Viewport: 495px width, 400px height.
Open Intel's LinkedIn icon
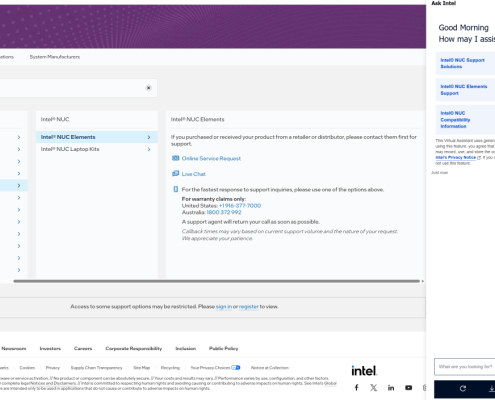[391, 388]
